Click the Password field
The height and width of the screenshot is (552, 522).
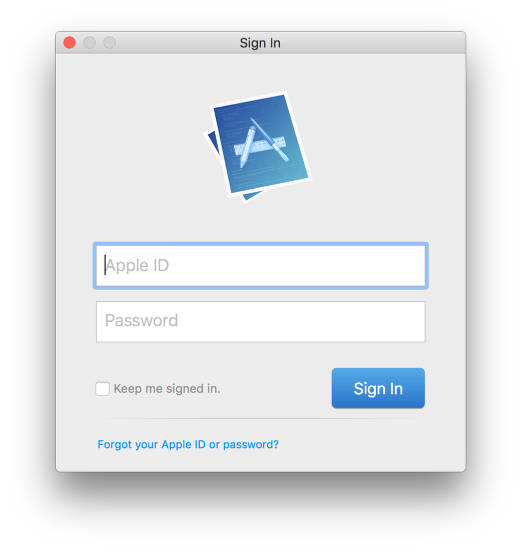click(260, 321)
